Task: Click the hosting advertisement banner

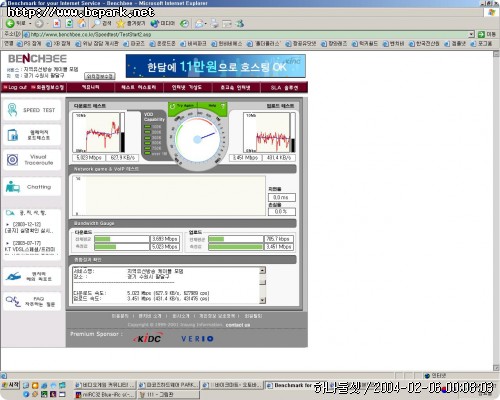Action: click(216, 66)
